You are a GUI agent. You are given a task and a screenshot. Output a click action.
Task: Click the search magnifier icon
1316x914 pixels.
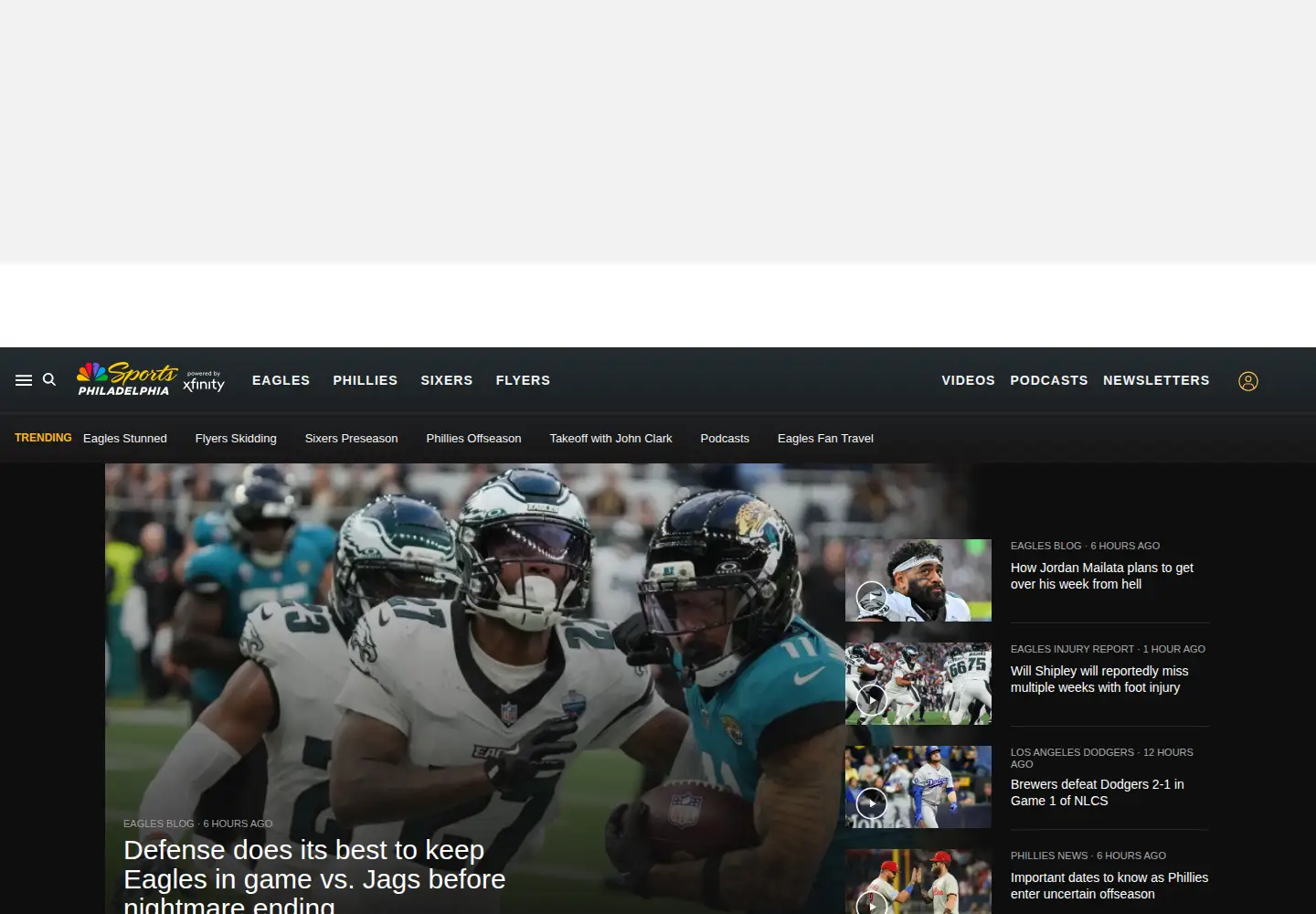[x=49, y=379]
